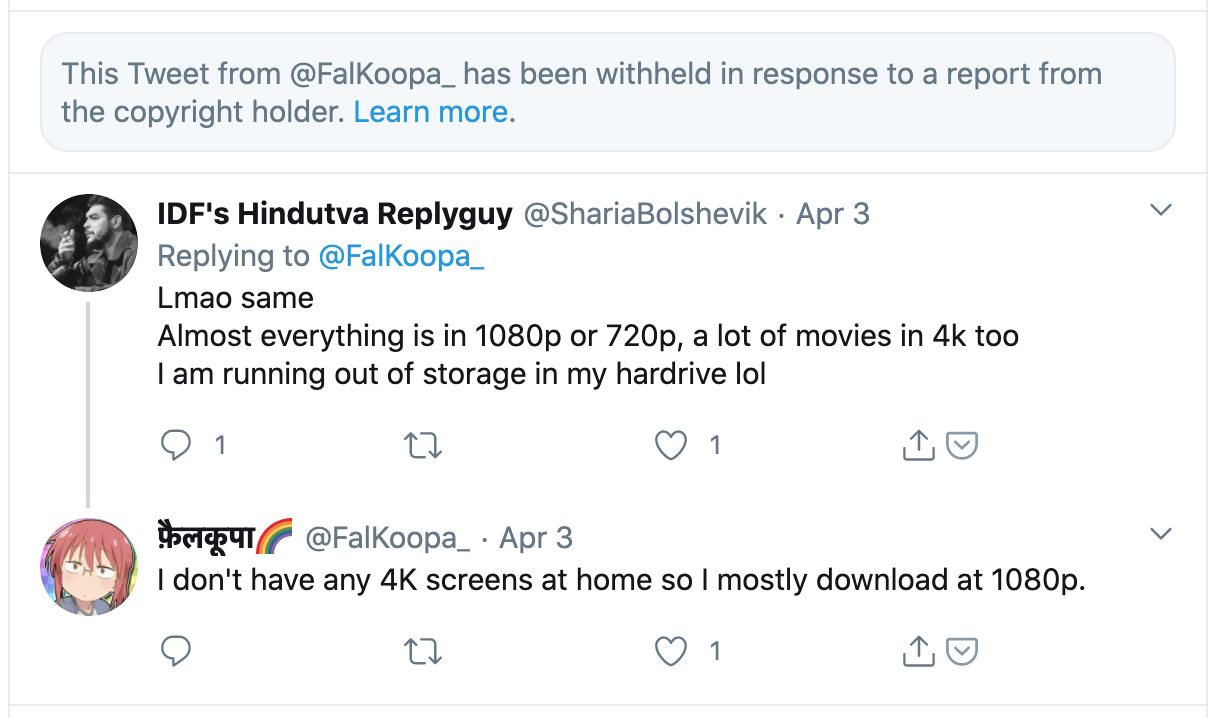Like the FalKoopa_ 1080p tweet
The image size is (1220, 718).
[670, 652]
